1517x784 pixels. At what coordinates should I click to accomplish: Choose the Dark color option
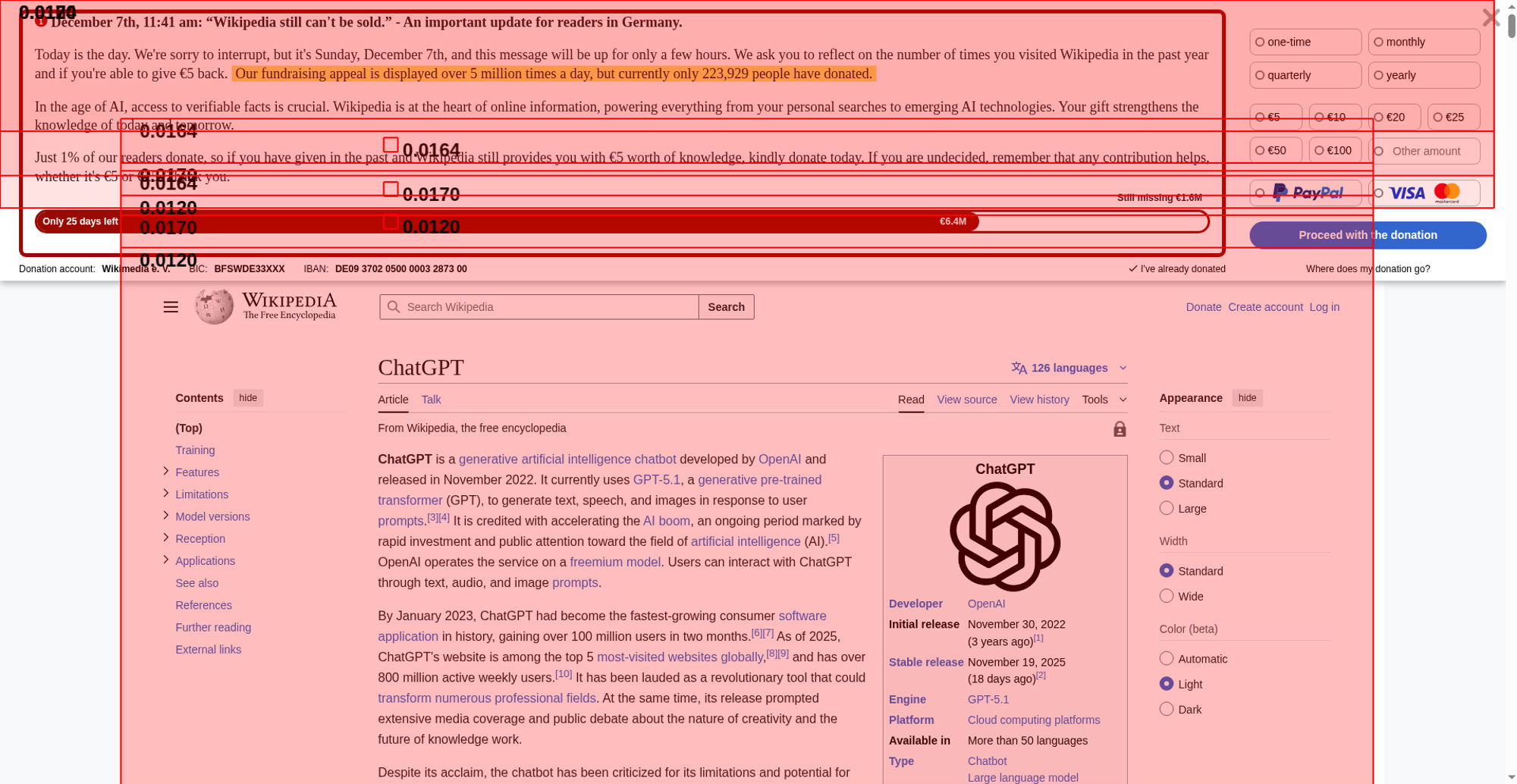pyautogui.click(x=1167, y=710)
